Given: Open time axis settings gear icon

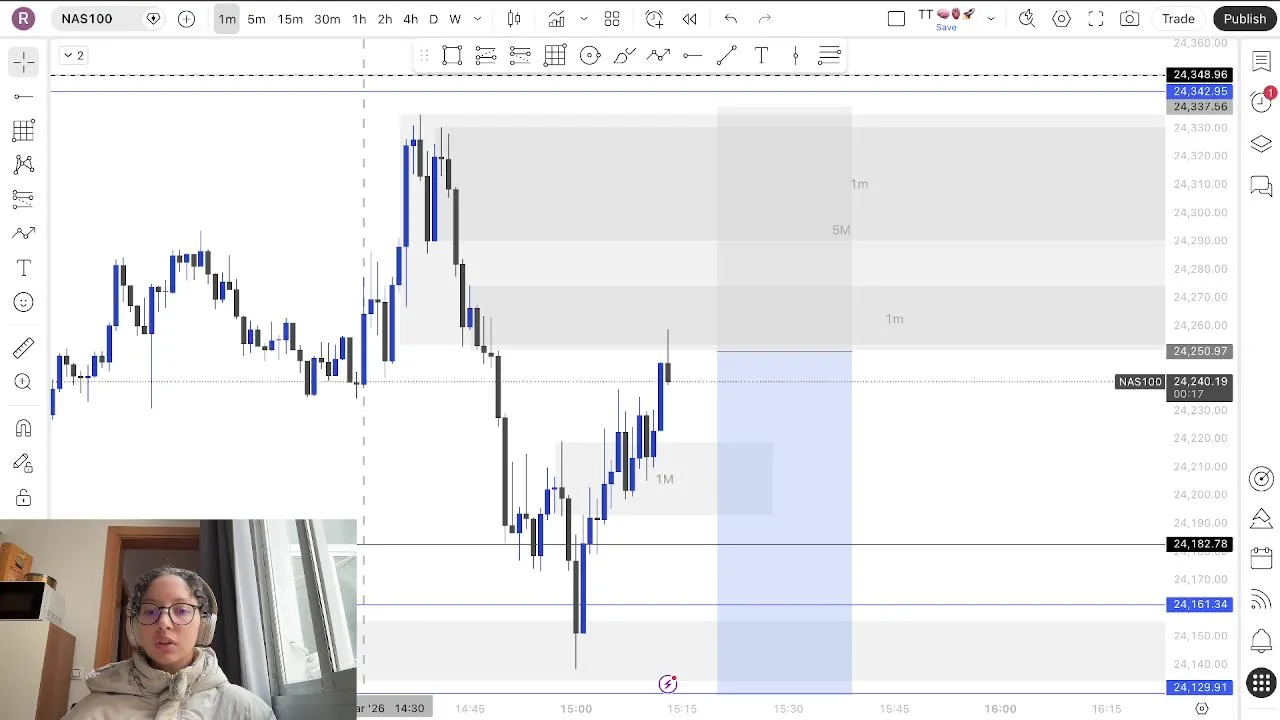Looking at the screenshot, I should pyautogui.click(x=1202, y=708).
